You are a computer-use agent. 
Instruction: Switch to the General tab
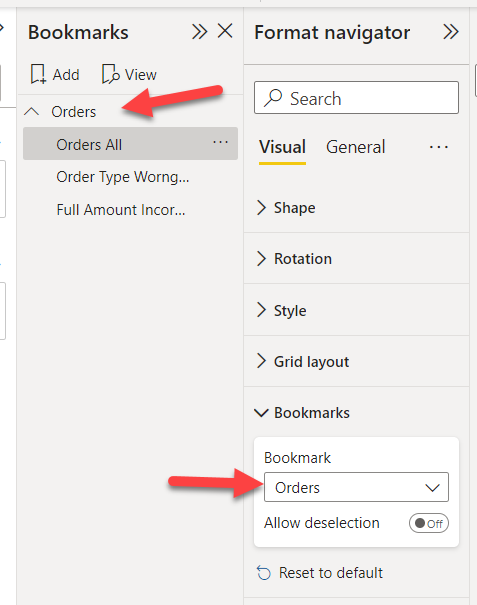(355, 147)
